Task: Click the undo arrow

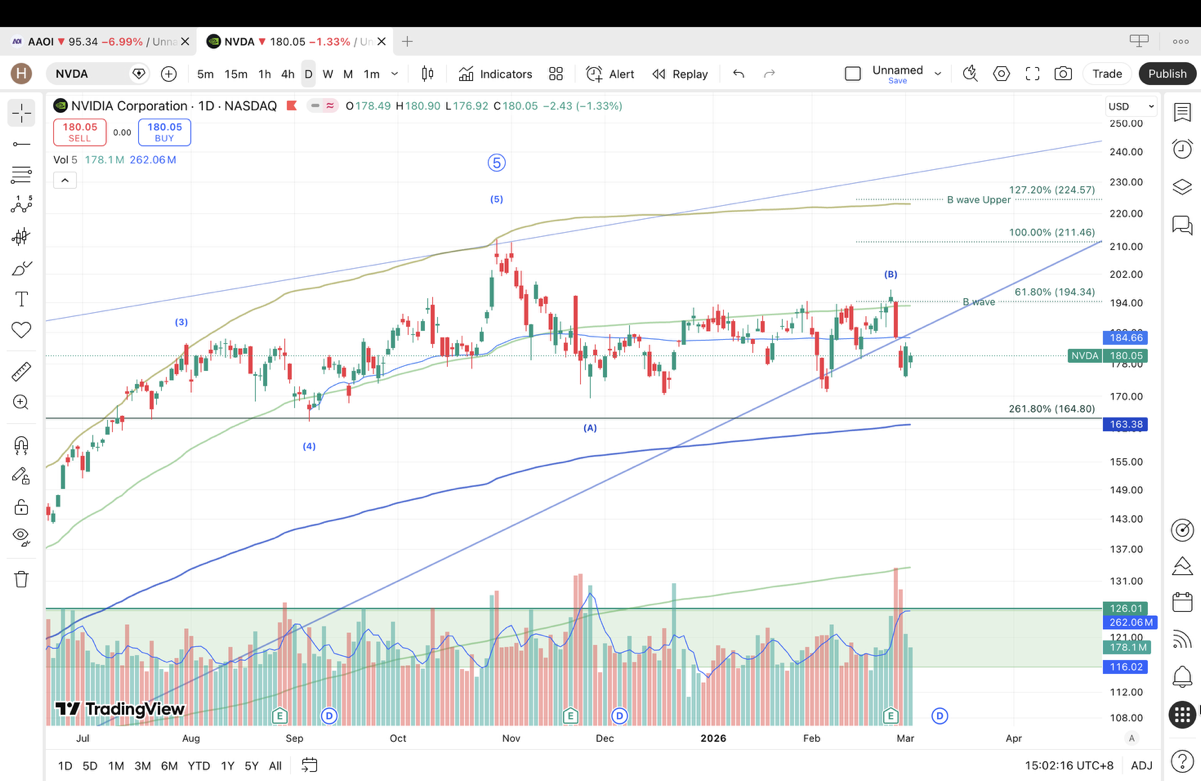Action: coord(738,74)
